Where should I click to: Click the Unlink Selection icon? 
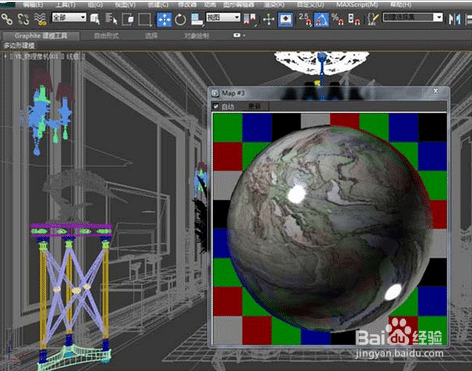point(23,19)
